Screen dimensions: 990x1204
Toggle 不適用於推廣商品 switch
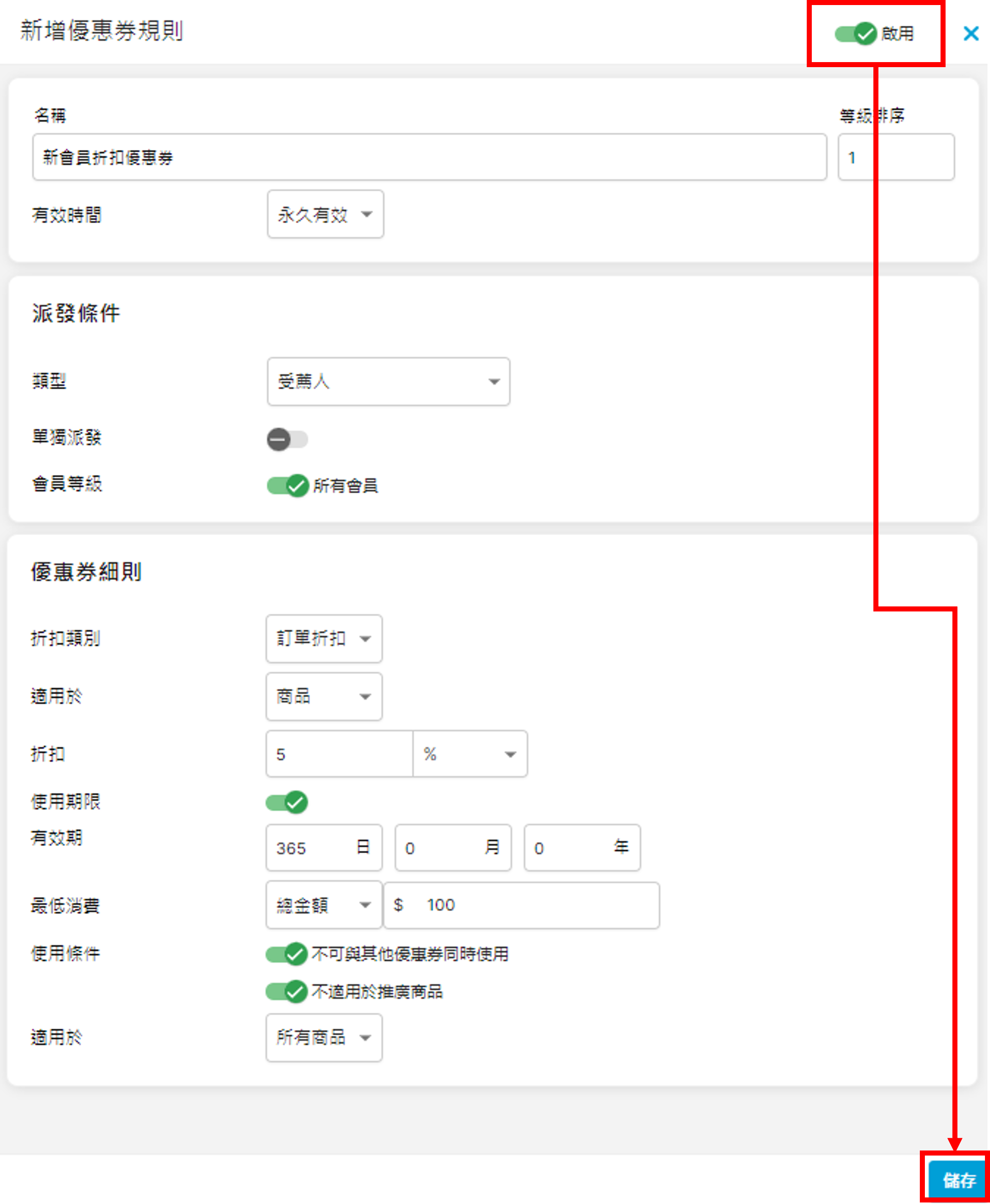(286, 991)
